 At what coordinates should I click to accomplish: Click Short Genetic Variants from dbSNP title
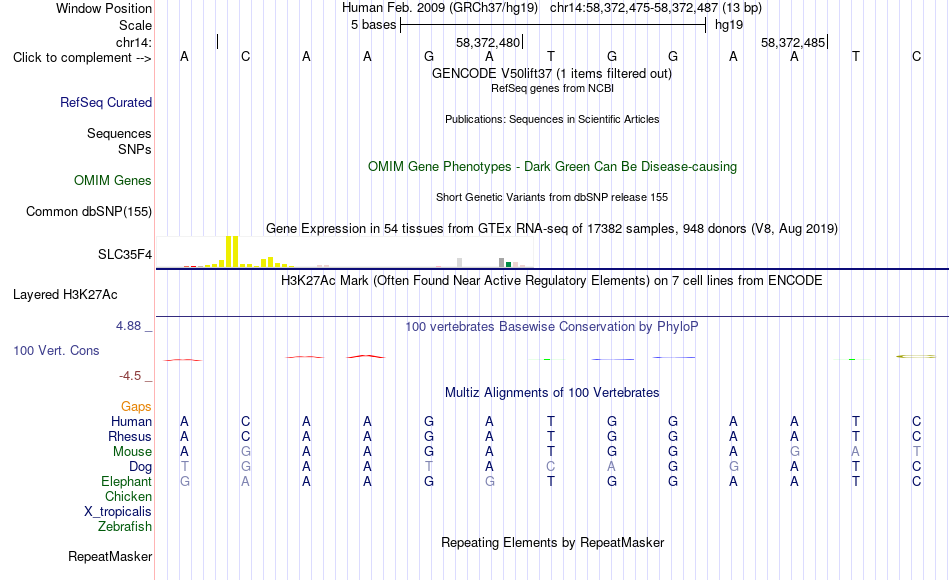552,197
